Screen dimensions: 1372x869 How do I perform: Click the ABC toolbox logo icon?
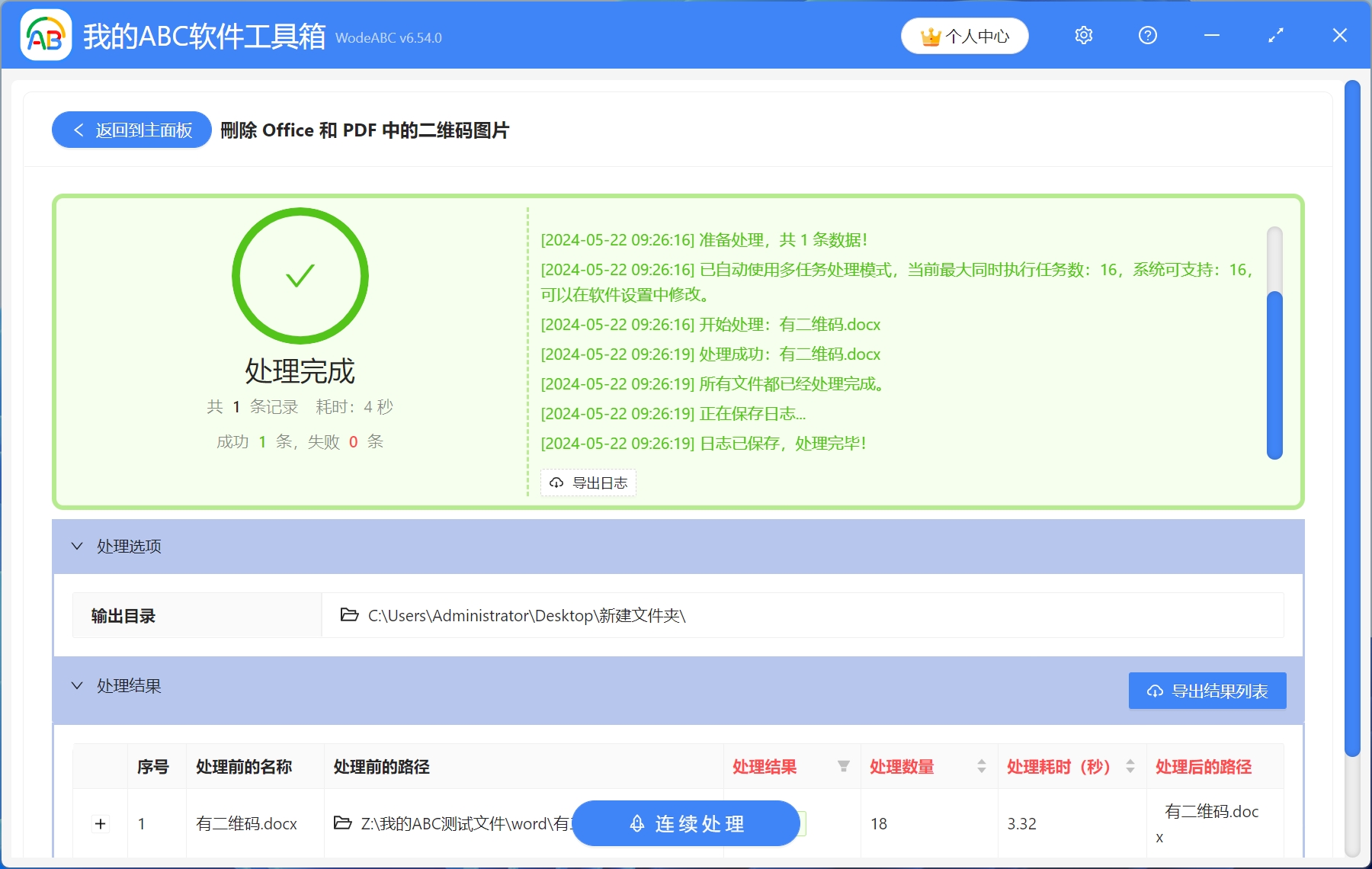46,35
